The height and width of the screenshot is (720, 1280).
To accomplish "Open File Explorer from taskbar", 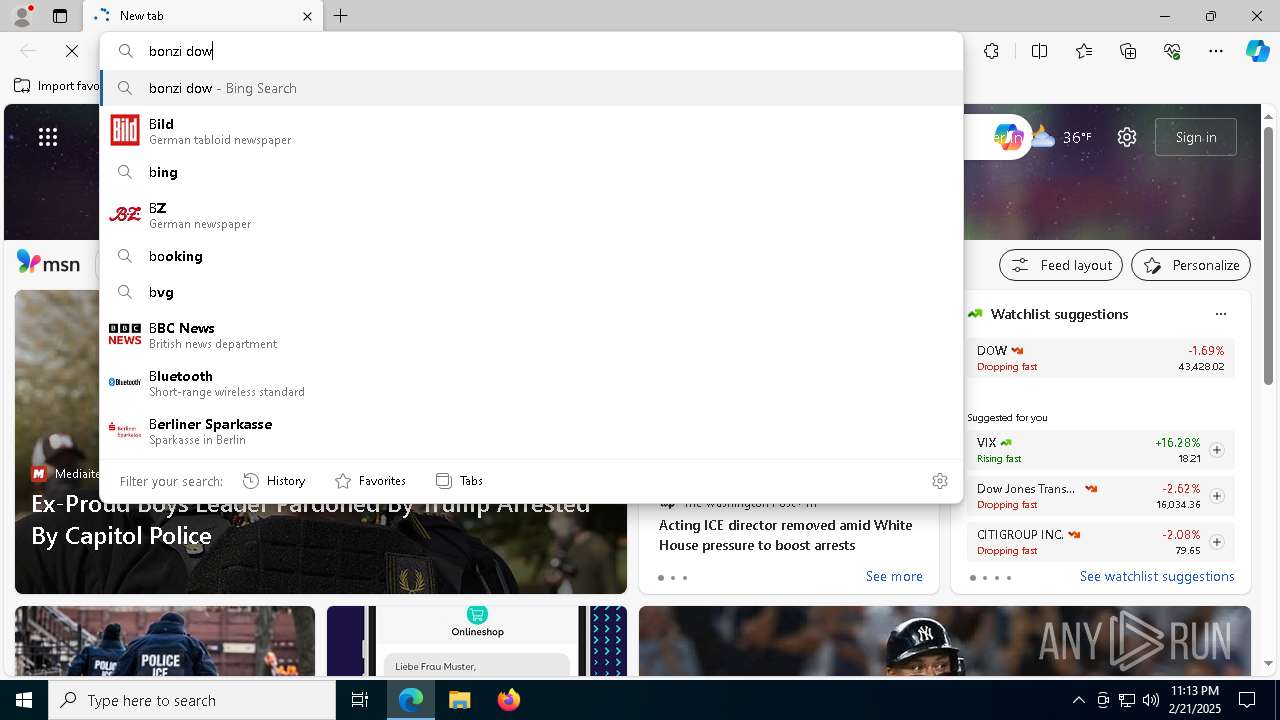I will tap(459, 700).
